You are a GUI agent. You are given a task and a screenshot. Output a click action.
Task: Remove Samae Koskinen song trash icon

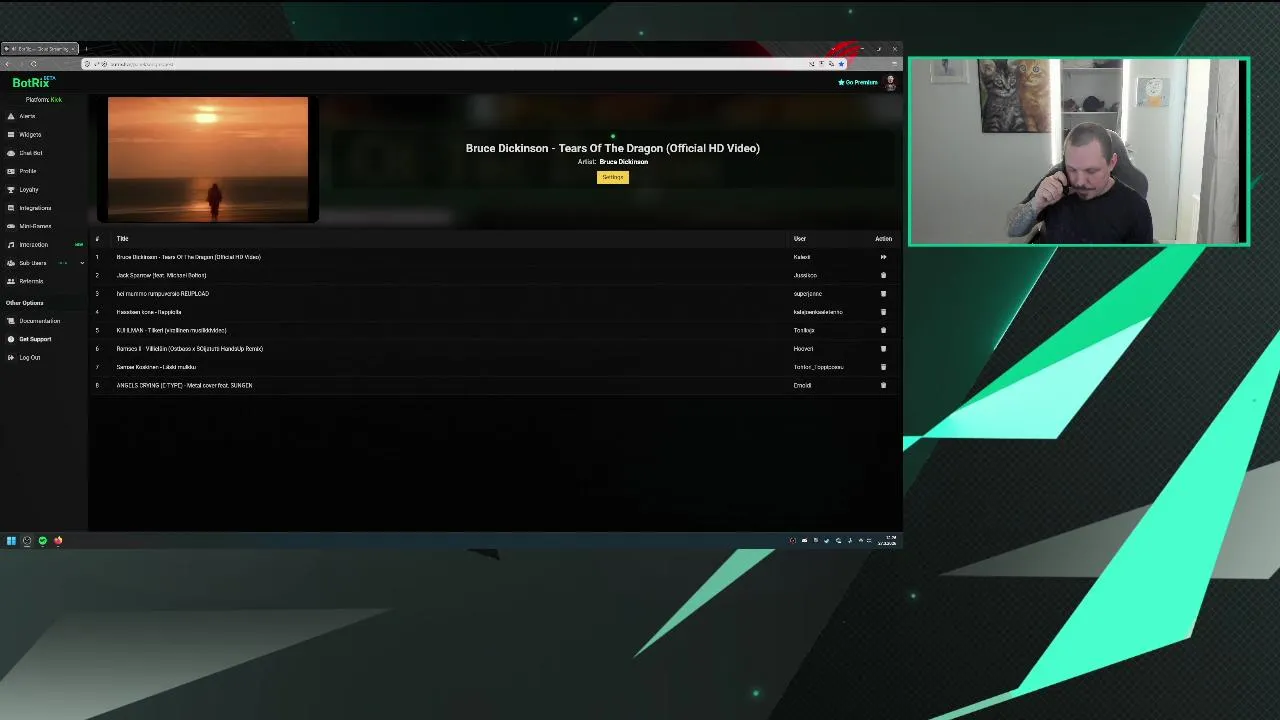tap(883, 367)
